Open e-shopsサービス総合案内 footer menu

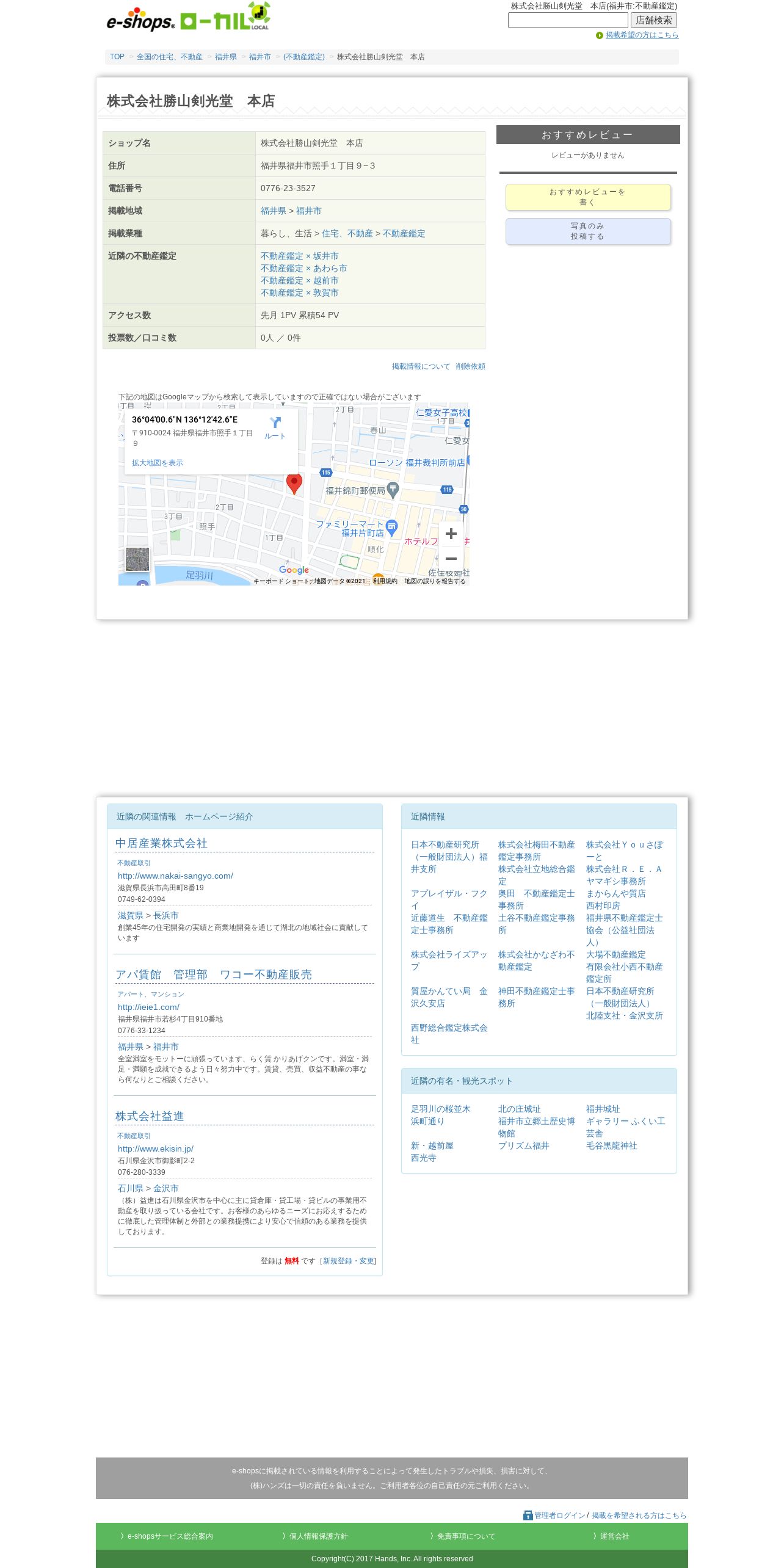167,1536
